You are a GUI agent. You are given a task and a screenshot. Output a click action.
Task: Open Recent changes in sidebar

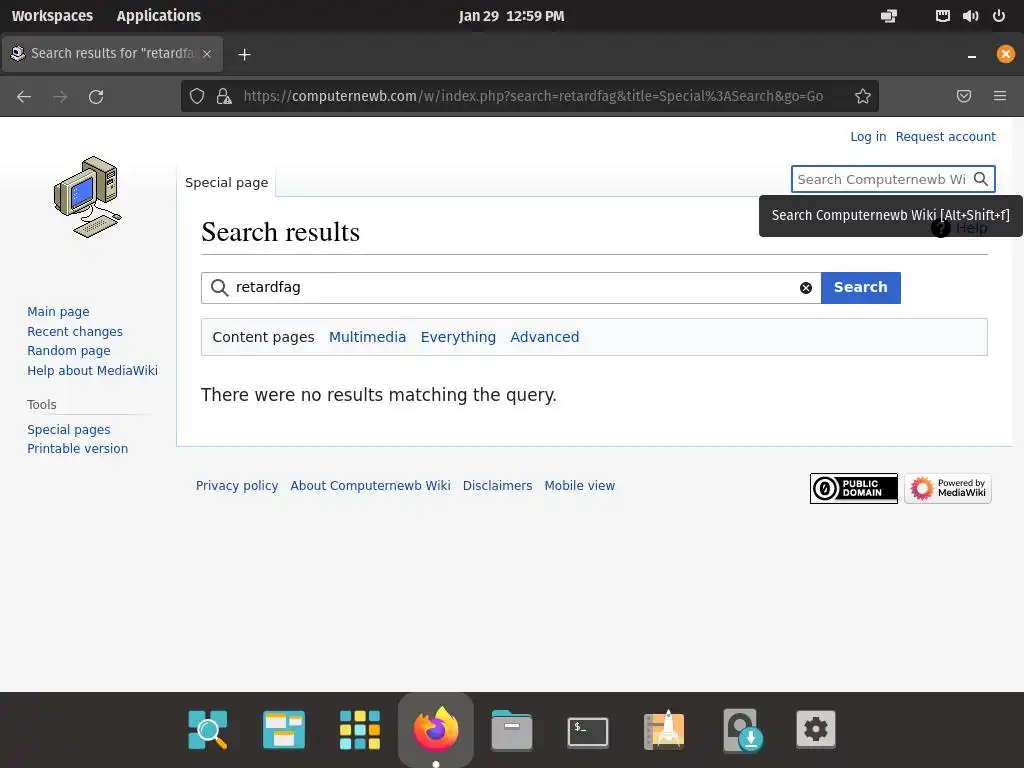tap(75, 331)
